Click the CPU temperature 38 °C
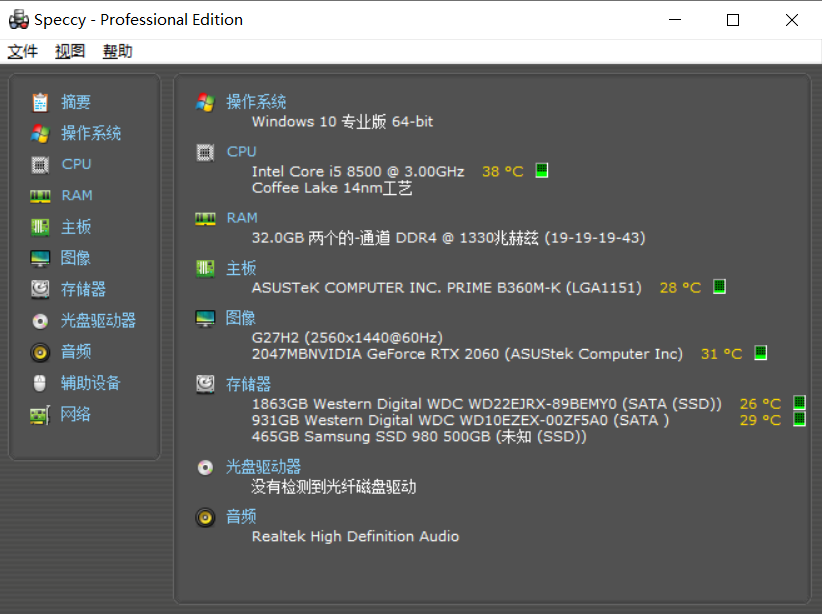Image resolution: width=822 pixels, height=614 pixels. click(503, 171)
